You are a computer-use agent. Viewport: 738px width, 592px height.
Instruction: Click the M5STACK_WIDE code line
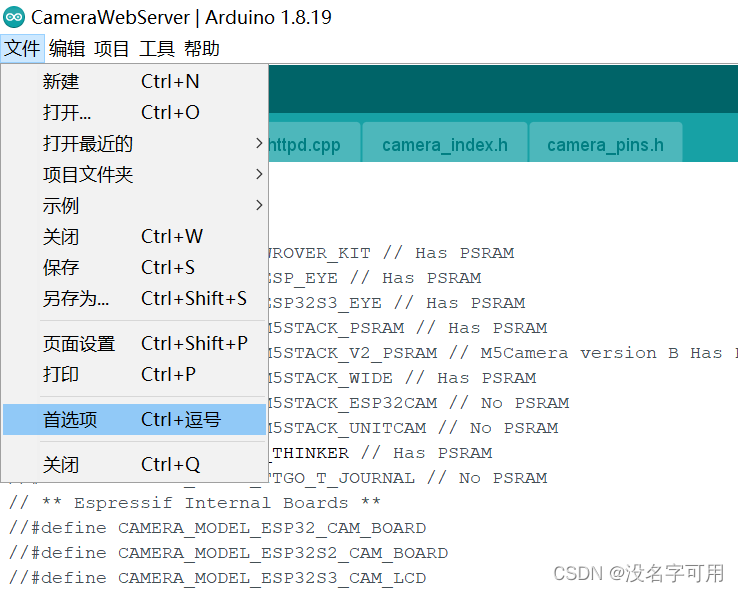(x=402, y=378)
